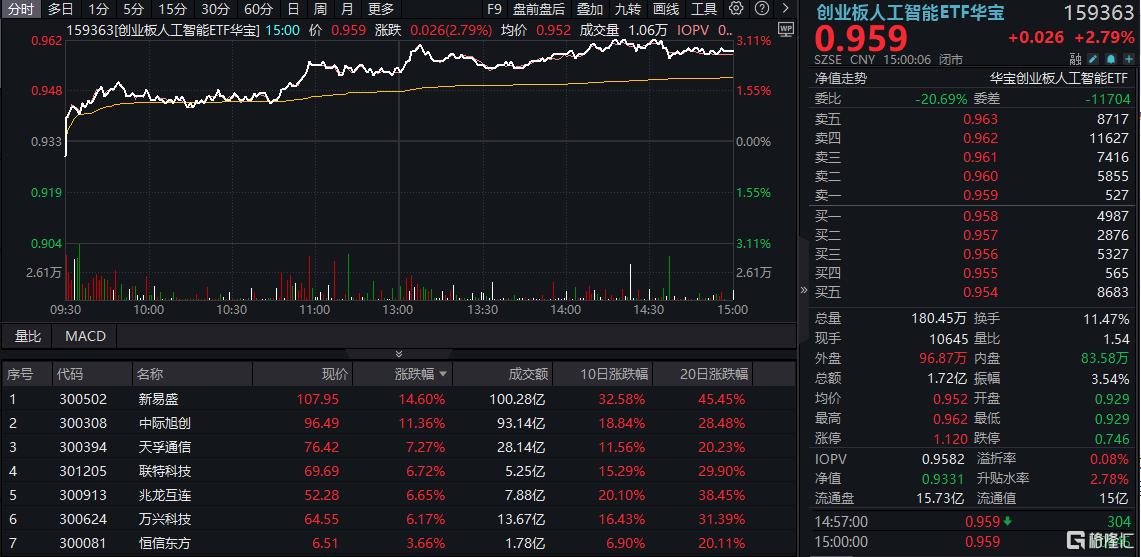Click 华宝创业板人工智能ETF fund name link

tap(1059, 79)
